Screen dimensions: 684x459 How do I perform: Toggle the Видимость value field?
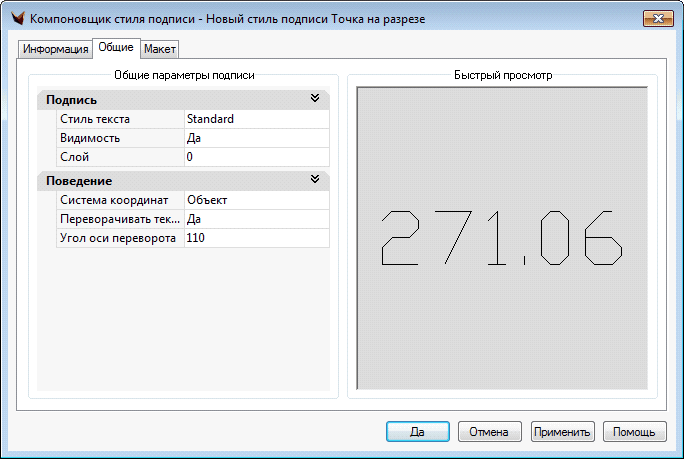pyautogui.click(x=255, y=138)
